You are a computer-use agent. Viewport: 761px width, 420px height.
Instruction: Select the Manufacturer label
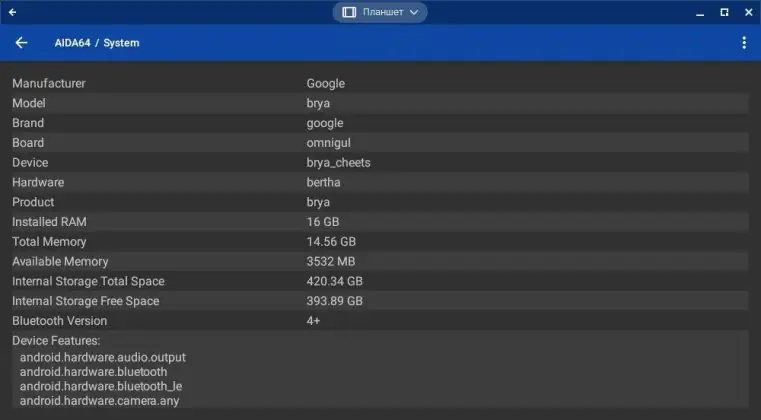pyautogui.click(x=49, y=83)
